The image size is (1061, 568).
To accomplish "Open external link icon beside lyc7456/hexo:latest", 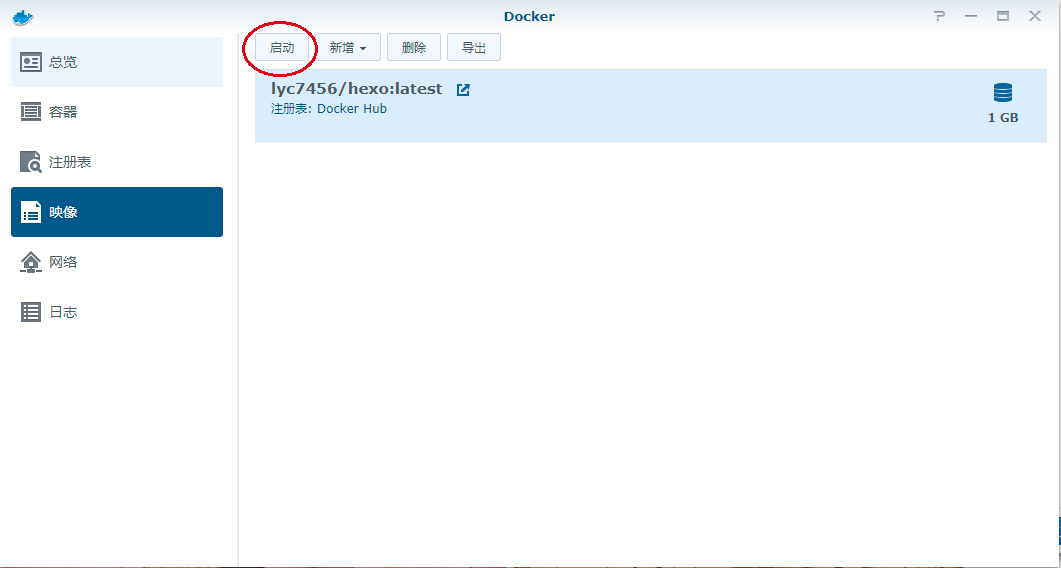I will click(463, 89).
